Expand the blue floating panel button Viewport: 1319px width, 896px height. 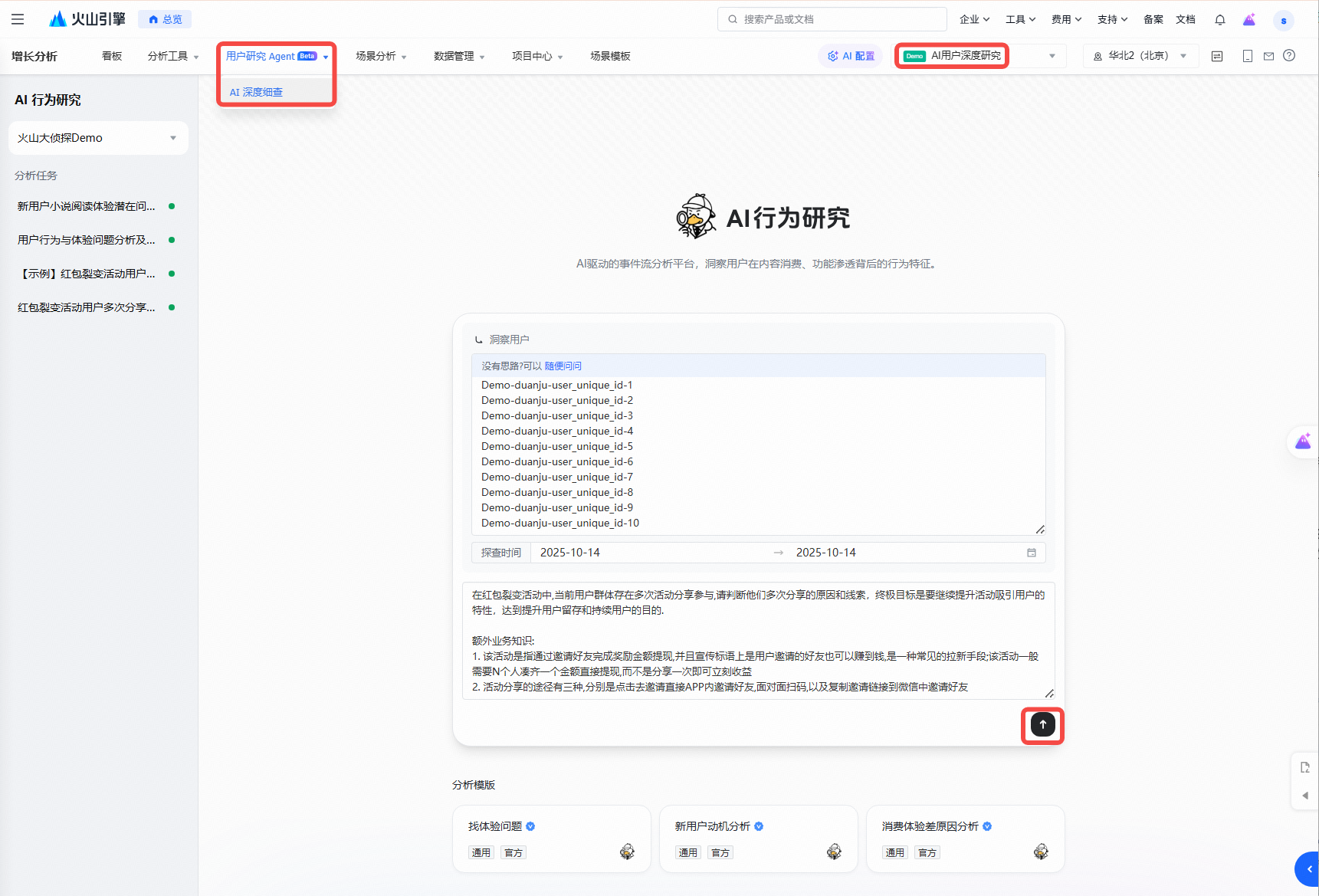(1308, 869)
